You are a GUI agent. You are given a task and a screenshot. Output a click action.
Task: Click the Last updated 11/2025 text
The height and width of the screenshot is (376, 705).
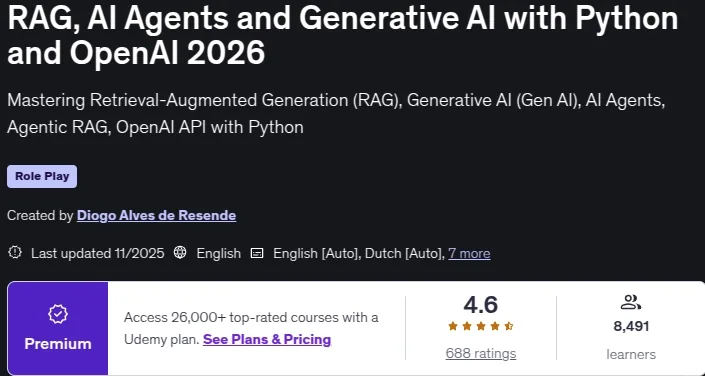(x=98, y=254)
